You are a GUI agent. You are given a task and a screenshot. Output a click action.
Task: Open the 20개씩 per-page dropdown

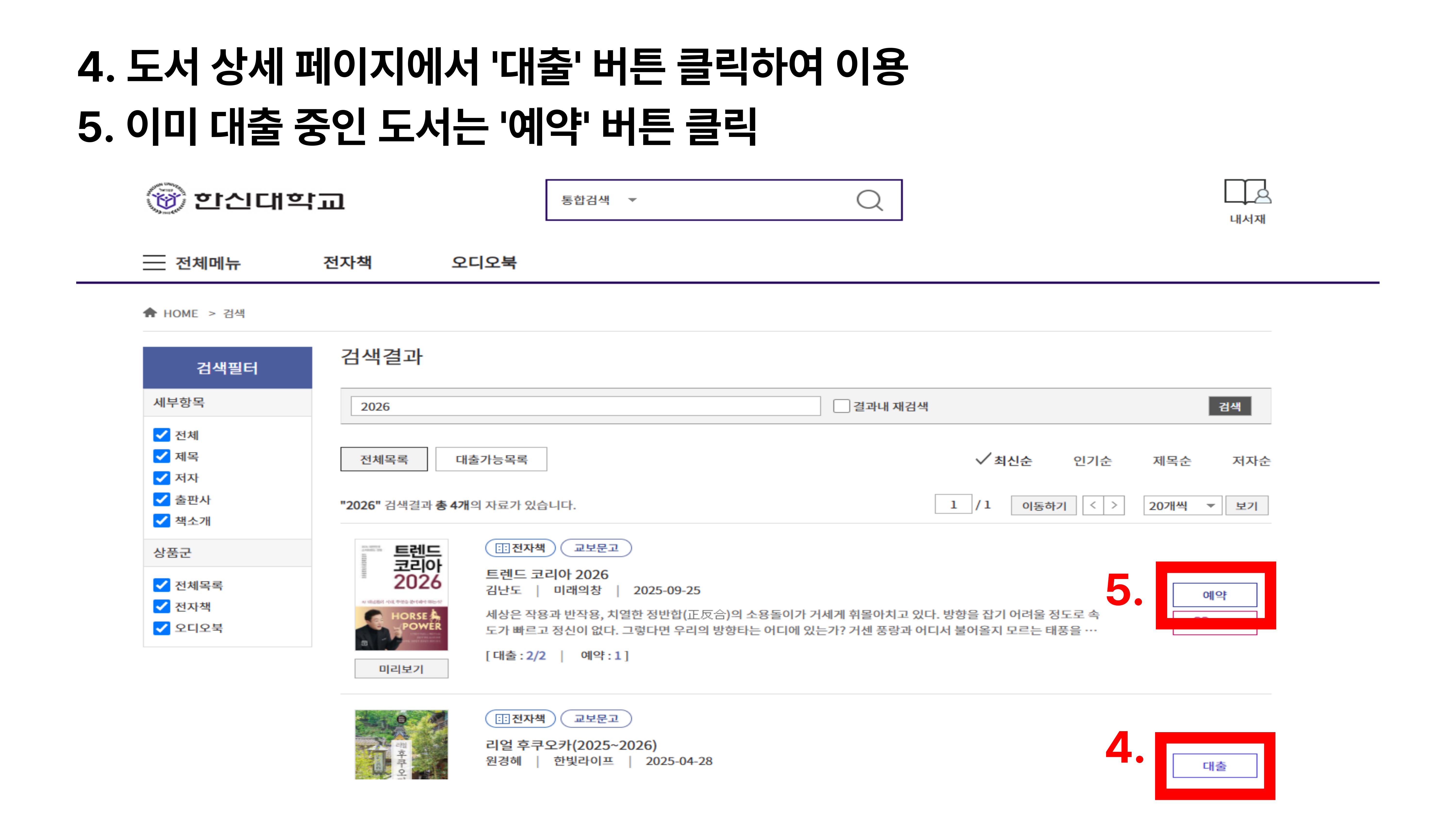[1181, 505]
